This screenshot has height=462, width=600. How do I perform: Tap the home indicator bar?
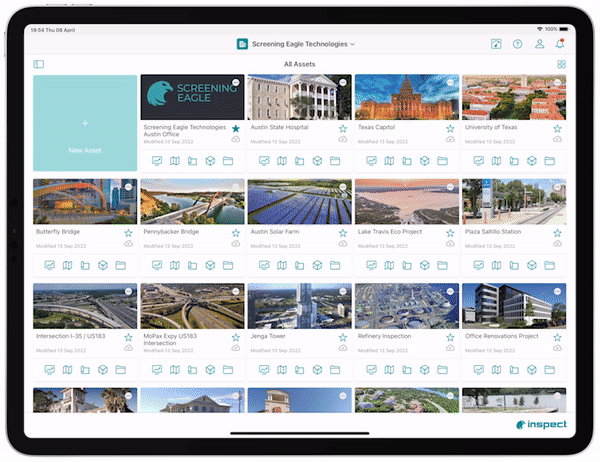pyautogui.click(x=300, y=433)
